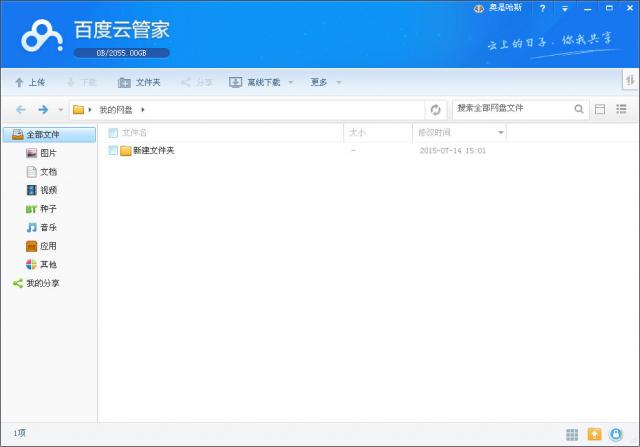Click the grid apps icon in status bar
This screenshot has height=447, width=640.
572,434
